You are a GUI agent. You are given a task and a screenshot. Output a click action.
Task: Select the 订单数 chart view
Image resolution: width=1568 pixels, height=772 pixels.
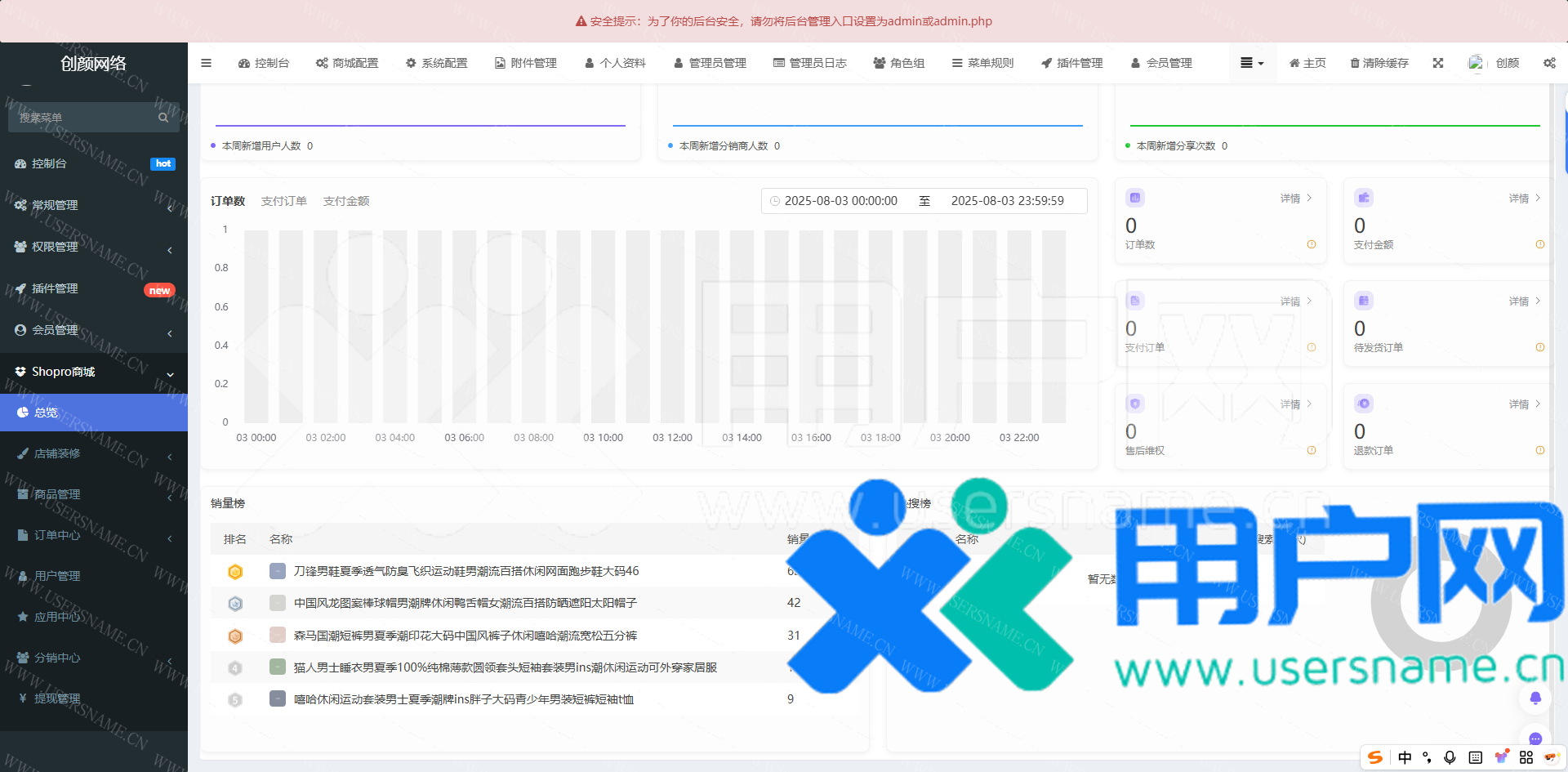(228, 201)
